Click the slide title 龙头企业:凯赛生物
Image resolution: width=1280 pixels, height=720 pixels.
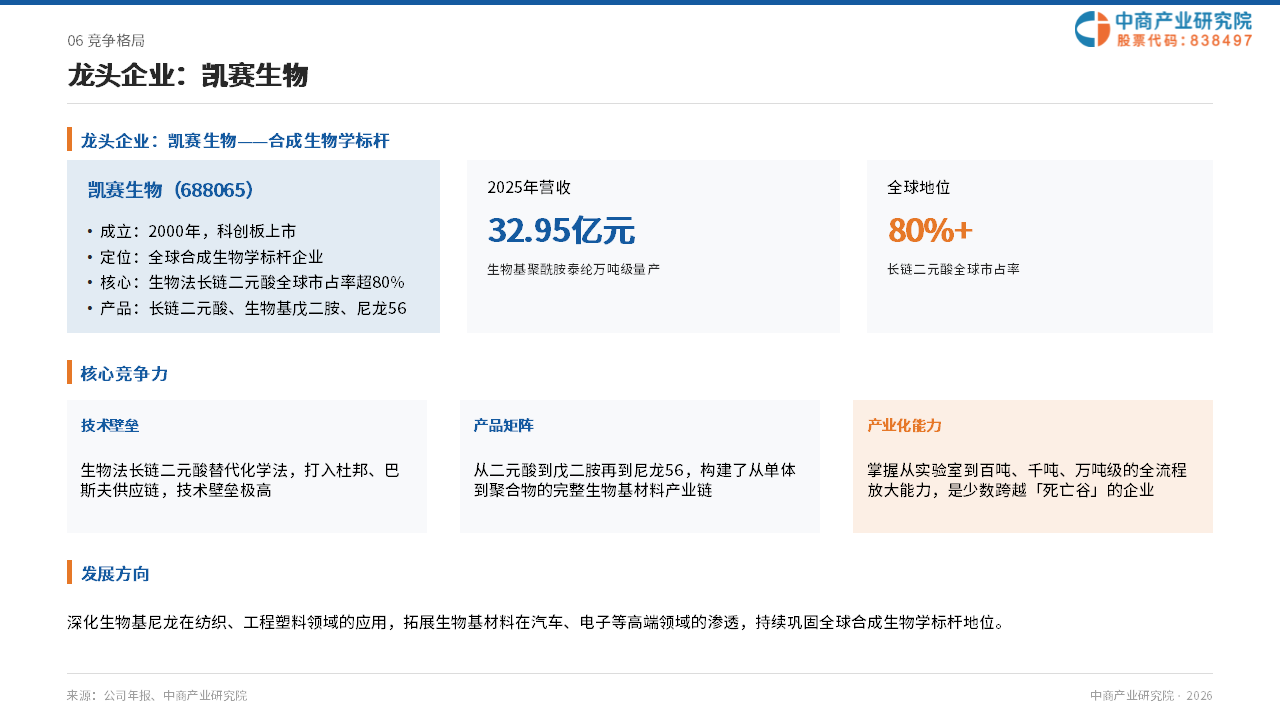[x=188, y=76]
